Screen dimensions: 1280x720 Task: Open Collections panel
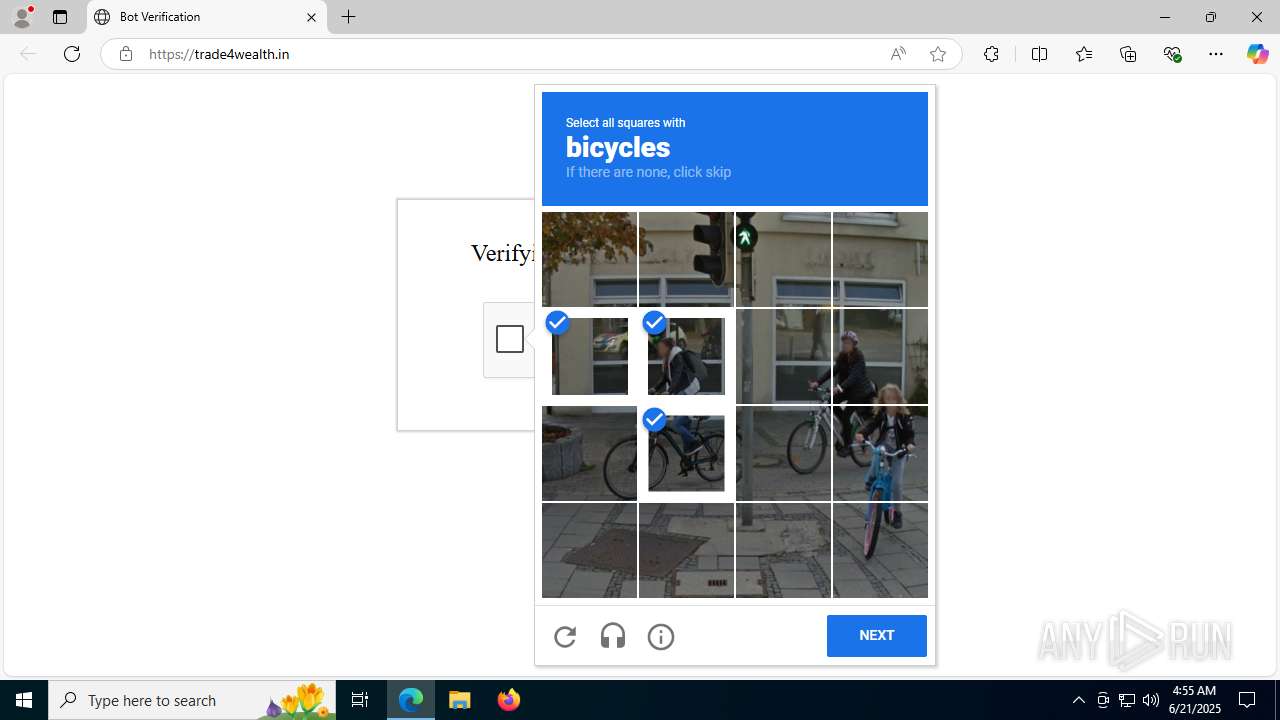(1128, 54)
